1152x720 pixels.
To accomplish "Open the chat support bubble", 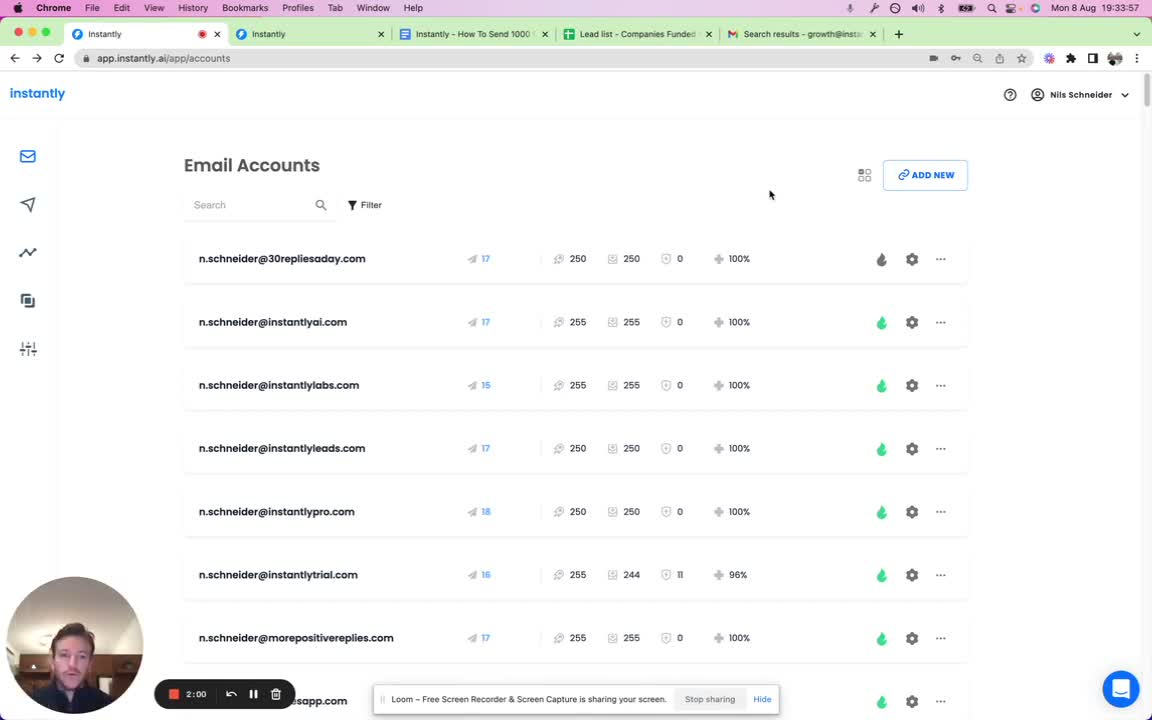I will [x=1120, y=688].
